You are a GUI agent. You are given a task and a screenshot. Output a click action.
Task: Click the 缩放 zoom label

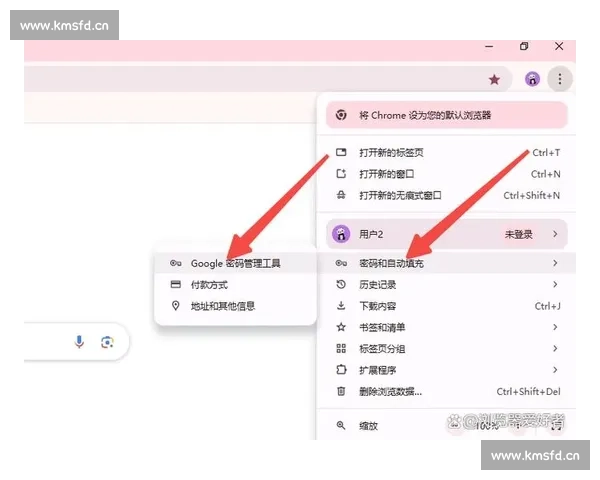[368, 426]
